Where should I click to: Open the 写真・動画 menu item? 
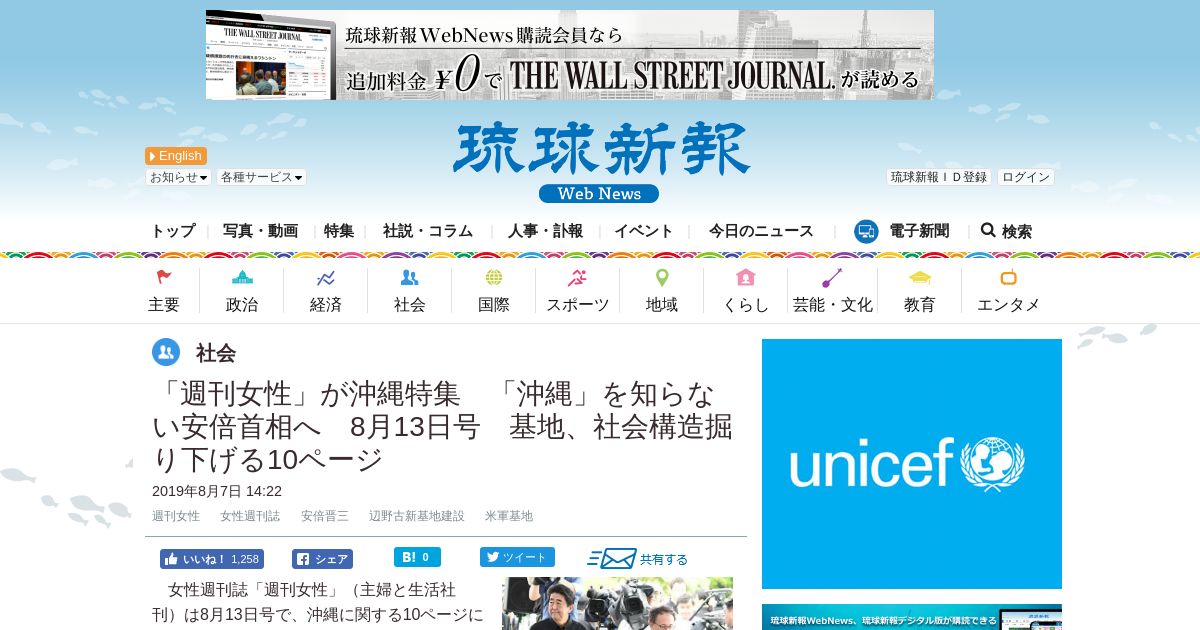(260, 231)
